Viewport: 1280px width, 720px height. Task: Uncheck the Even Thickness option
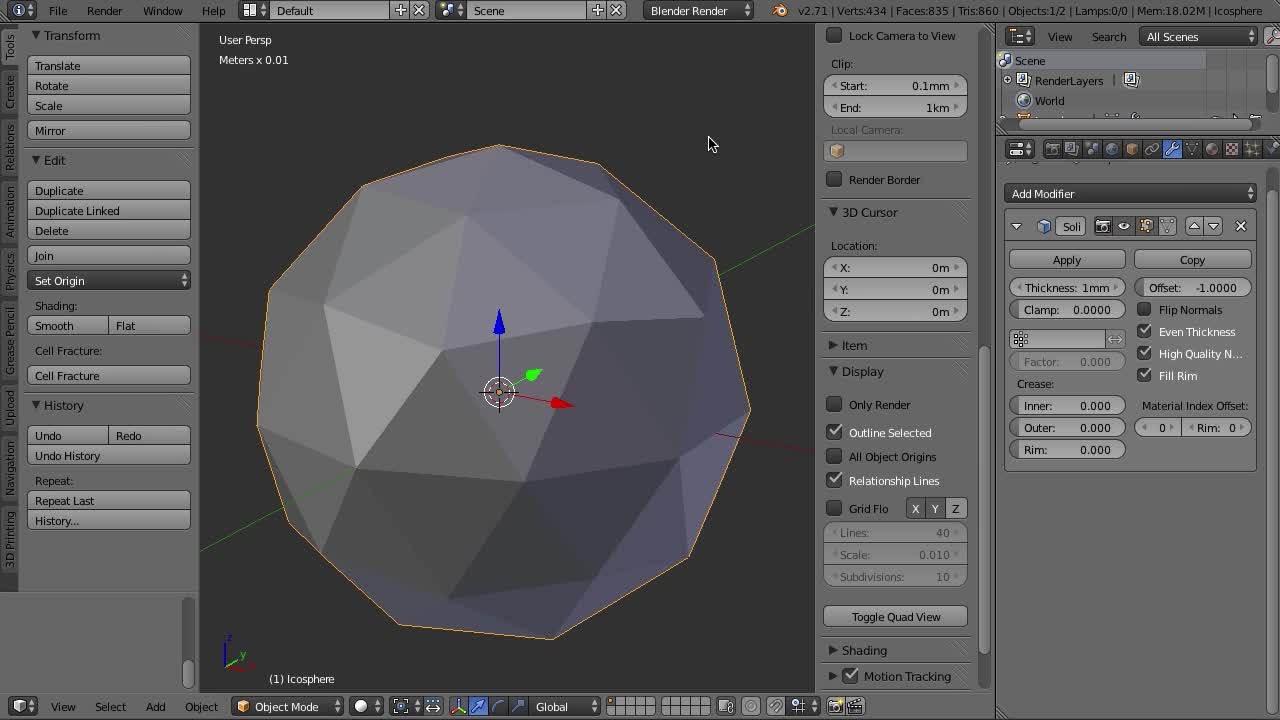[1144, 331]
